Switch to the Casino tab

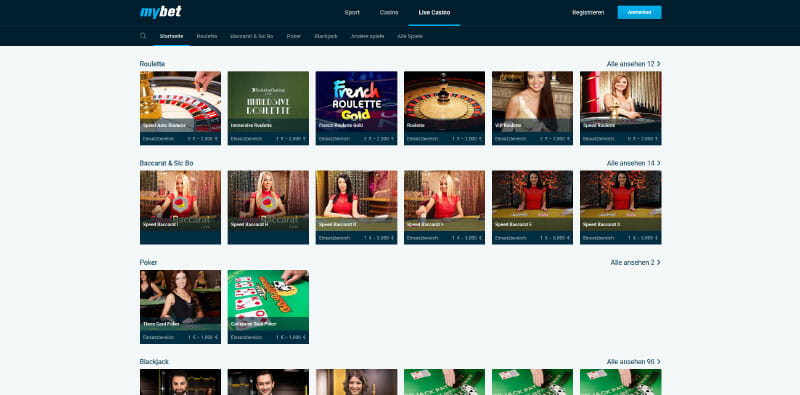[x=389, y=13]
